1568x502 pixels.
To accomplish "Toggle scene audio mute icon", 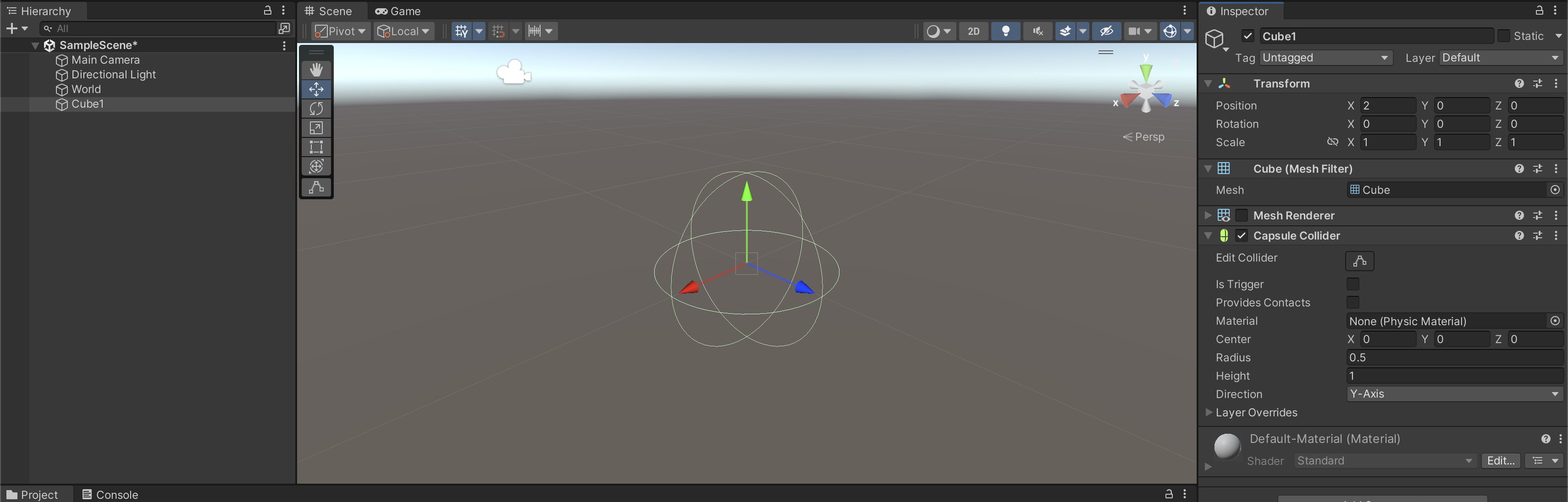I will (1038, 31).
